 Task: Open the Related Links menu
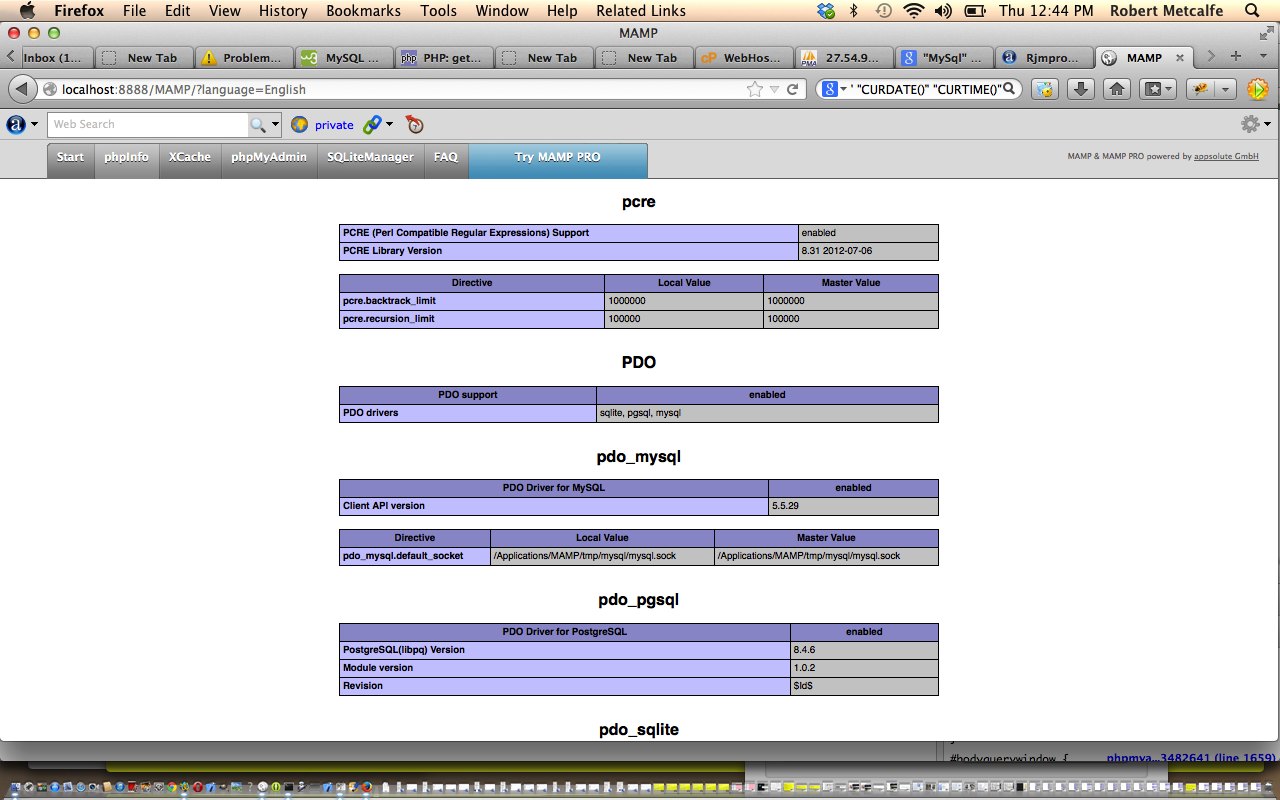point(641,11)
